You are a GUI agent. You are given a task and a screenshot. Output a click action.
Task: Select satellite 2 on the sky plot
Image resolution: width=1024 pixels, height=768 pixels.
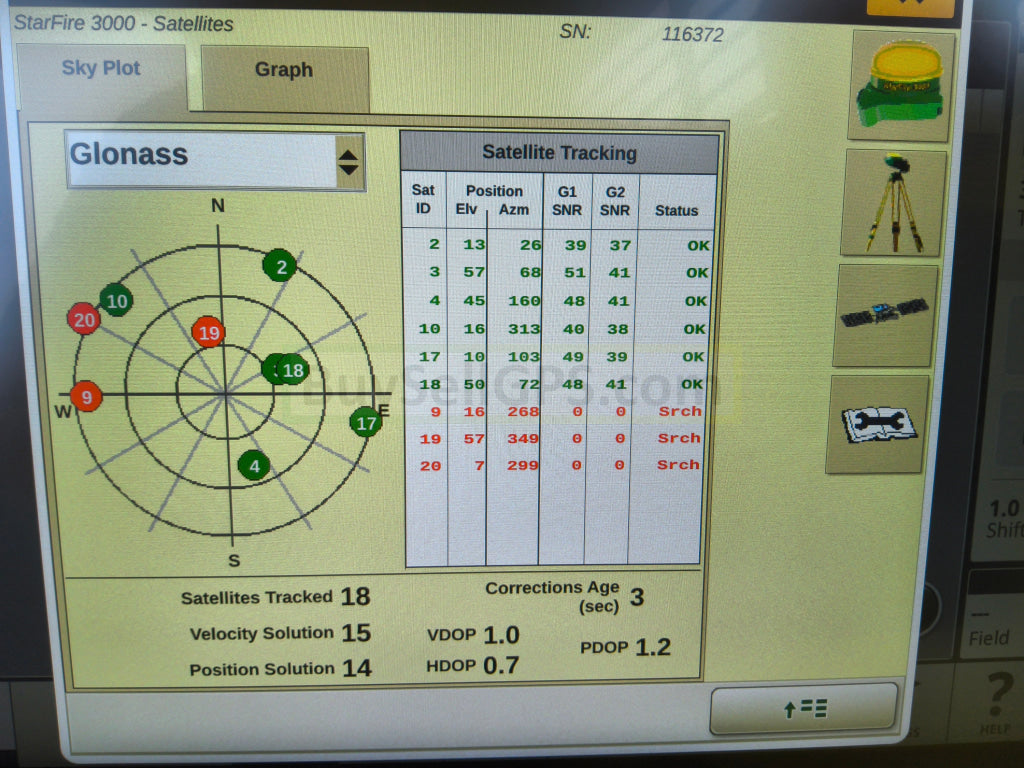click(x=280, y=266)
